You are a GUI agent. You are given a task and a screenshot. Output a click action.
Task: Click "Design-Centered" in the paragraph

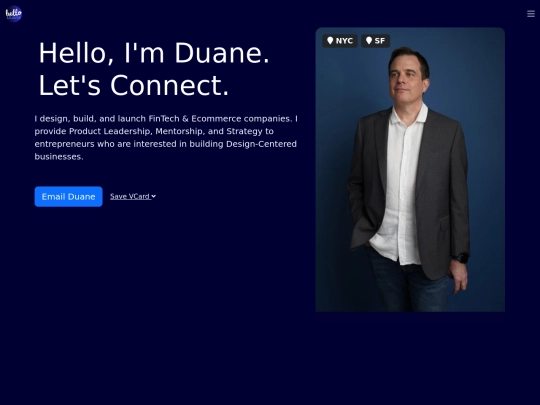[x=261, y=144]
